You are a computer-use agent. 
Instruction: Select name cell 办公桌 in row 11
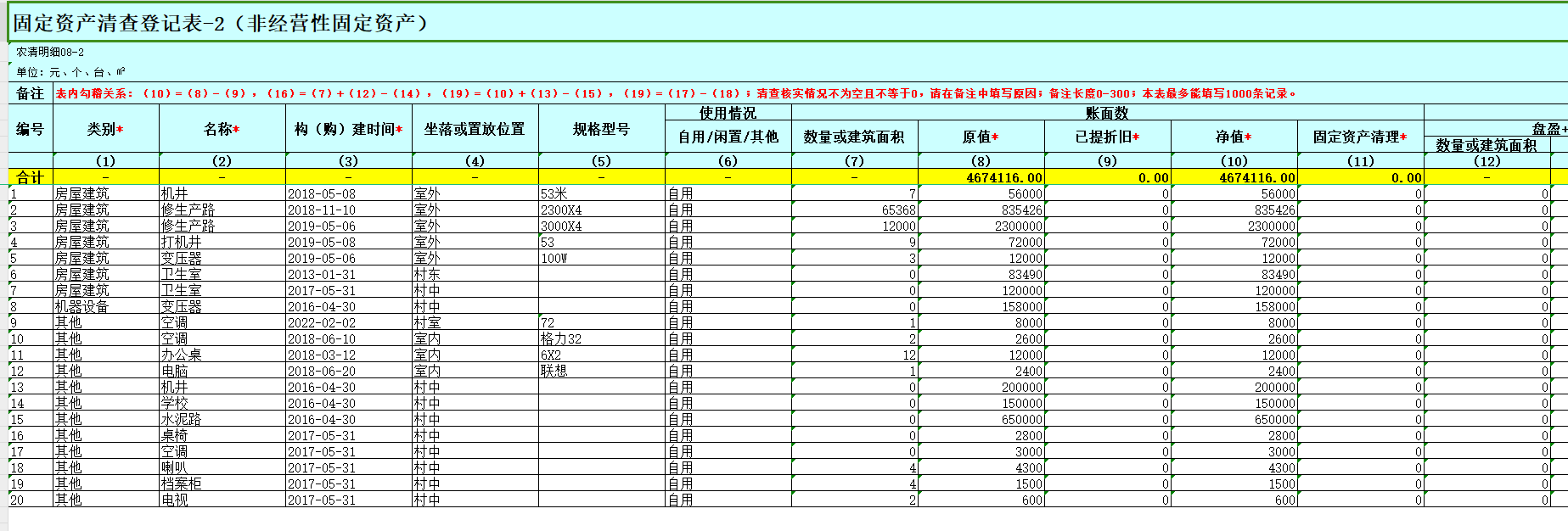[x=222, y=355]
